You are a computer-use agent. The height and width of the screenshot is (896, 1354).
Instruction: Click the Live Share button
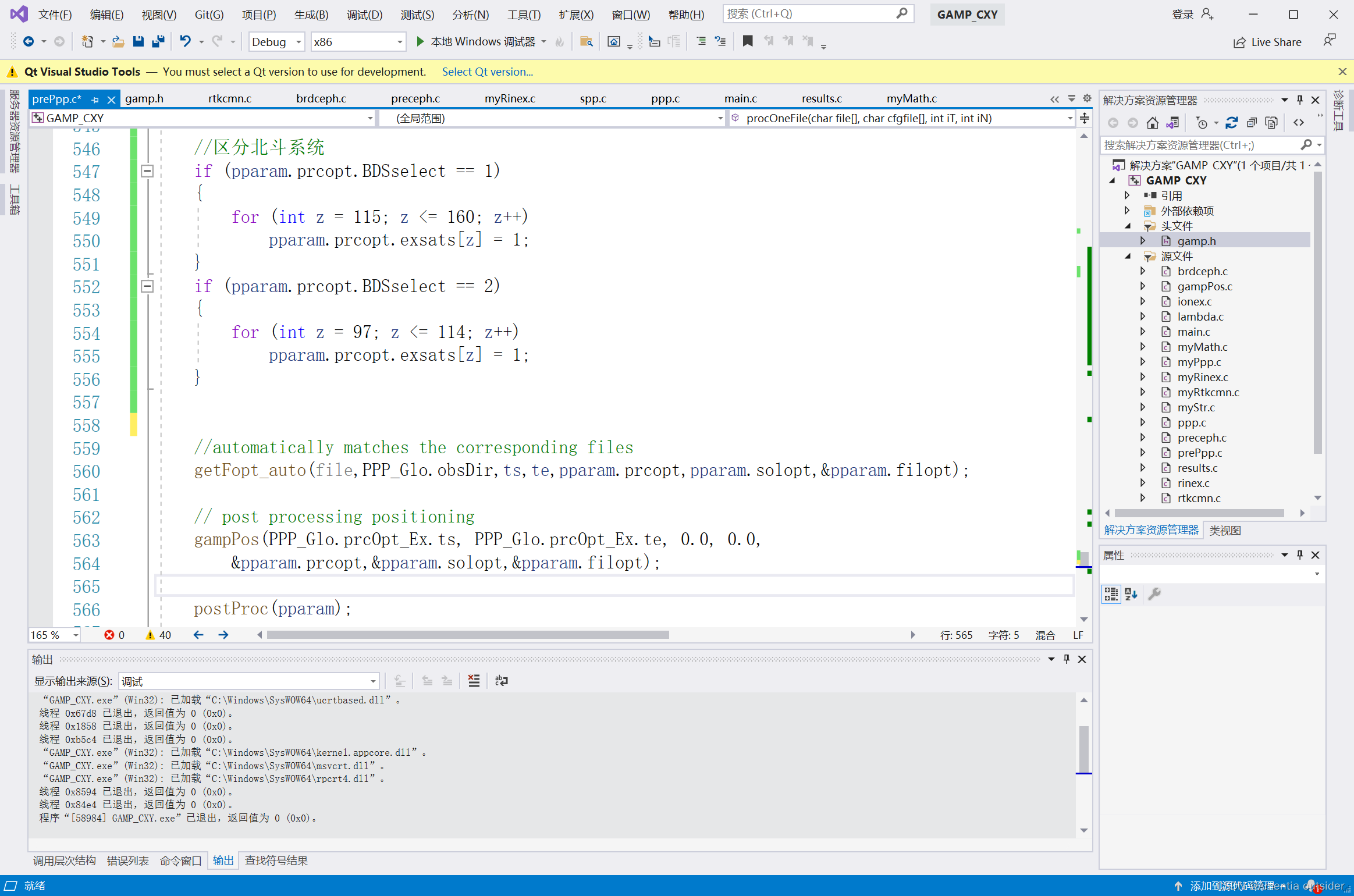click(x=1268, y=42)
